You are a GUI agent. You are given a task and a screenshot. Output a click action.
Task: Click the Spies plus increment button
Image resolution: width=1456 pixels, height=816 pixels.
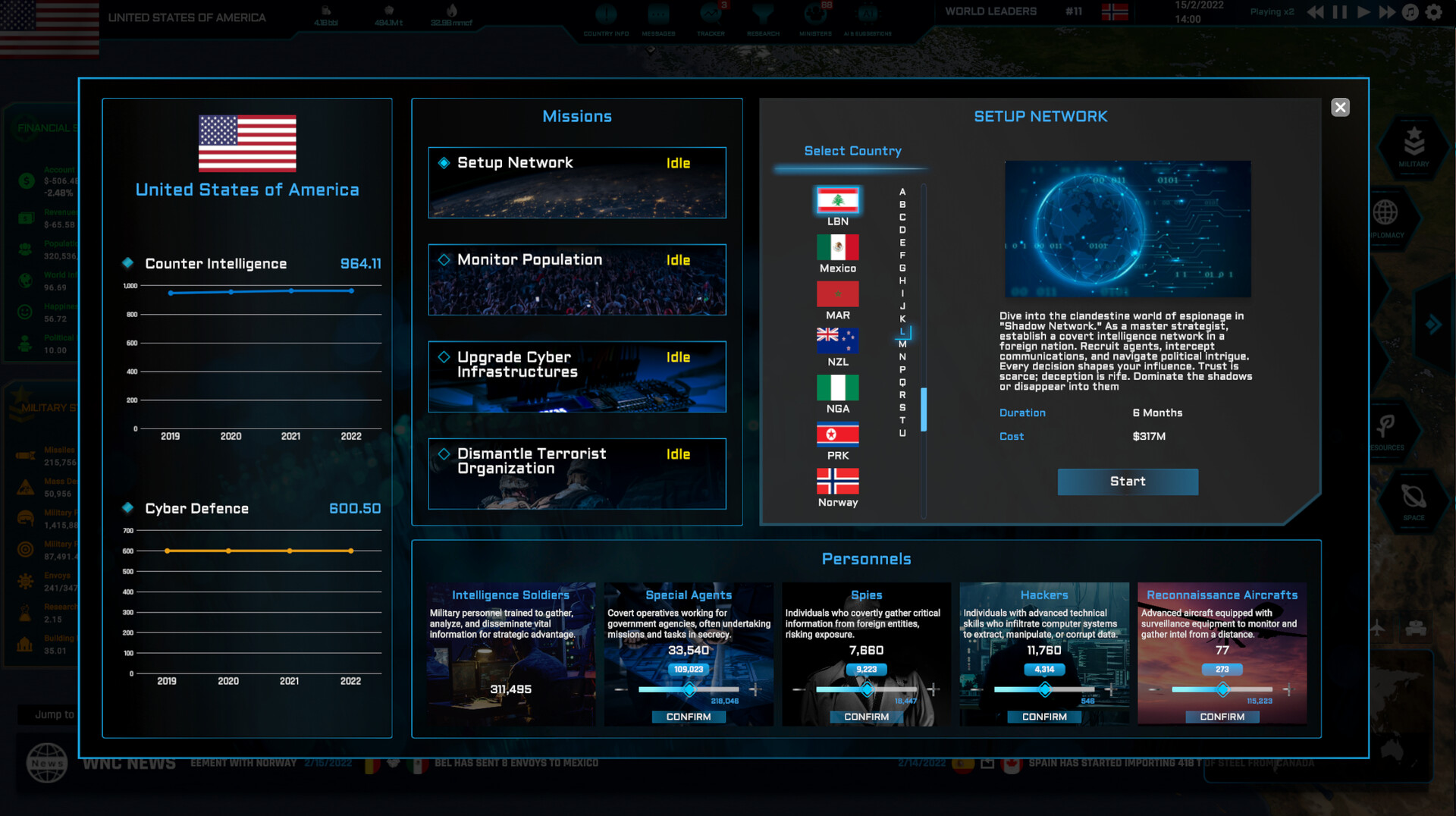click(934, 689)
